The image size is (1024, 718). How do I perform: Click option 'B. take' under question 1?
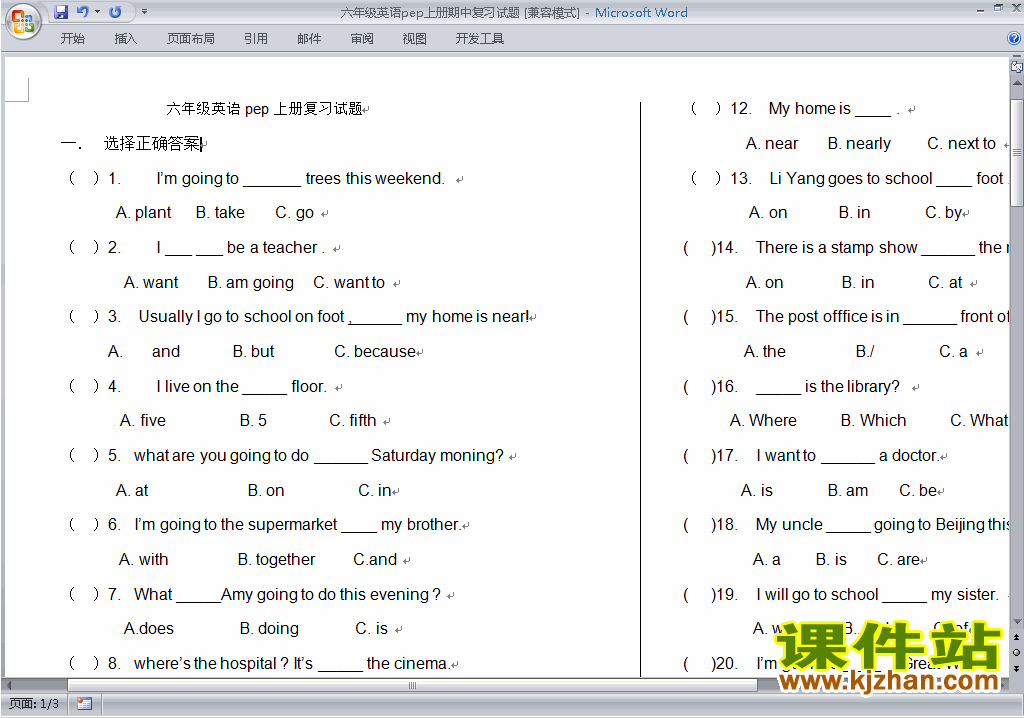[x=220, y=213]
